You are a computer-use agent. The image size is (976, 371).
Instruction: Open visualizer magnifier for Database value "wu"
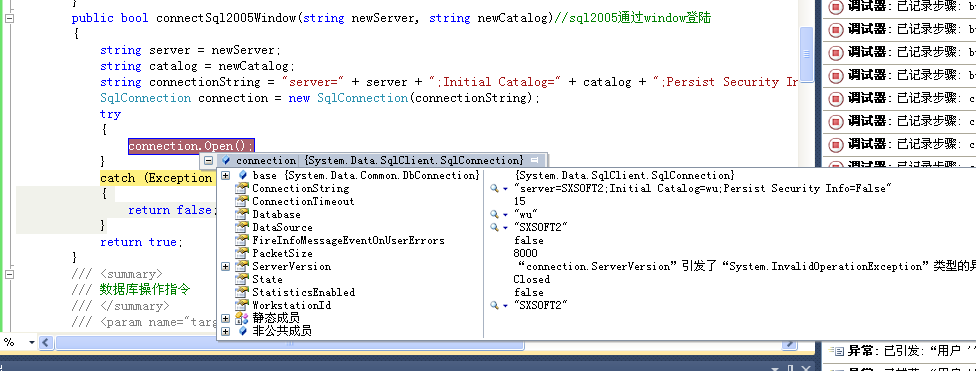[494, 215]
